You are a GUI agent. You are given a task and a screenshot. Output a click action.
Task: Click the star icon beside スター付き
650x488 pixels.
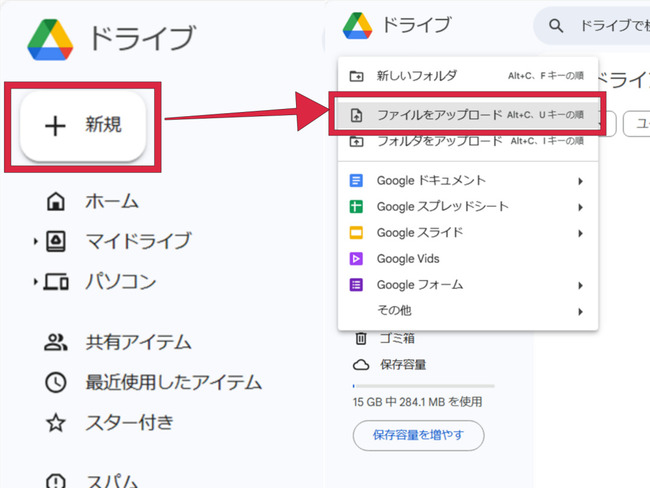56,423
